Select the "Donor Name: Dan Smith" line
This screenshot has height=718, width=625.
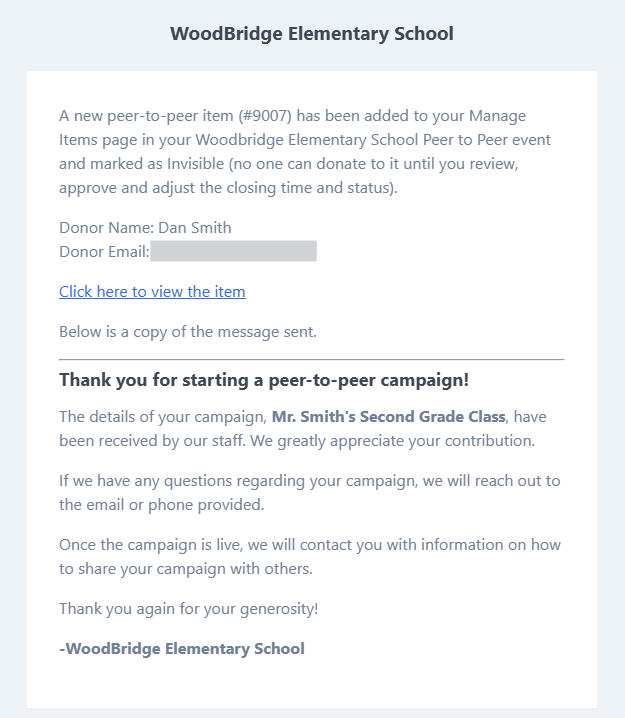pos(145,228)
